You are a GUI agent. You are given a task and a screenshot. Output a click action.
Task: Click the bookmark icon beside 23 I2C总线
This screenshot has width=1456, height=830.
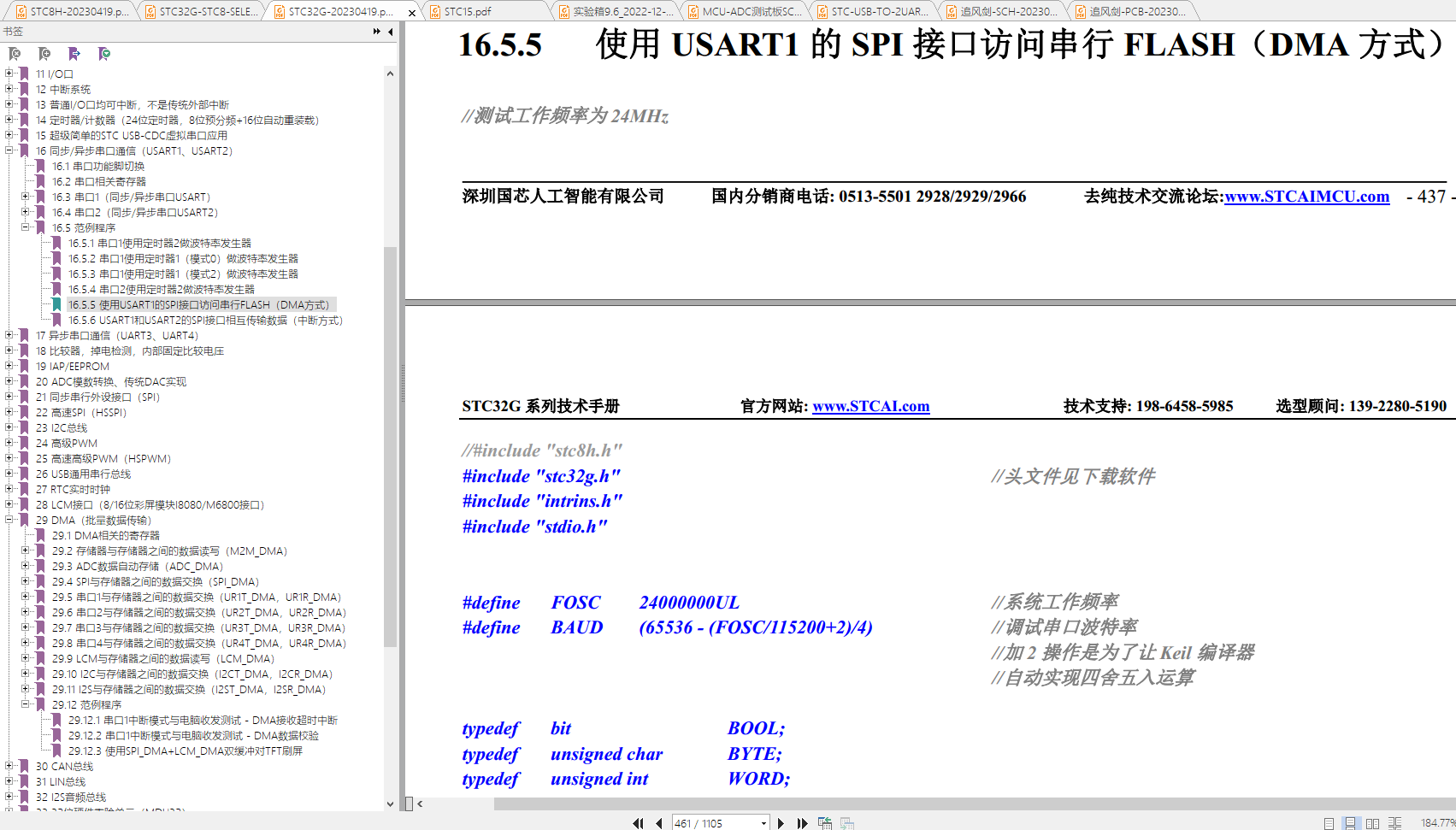pos(24,428)
